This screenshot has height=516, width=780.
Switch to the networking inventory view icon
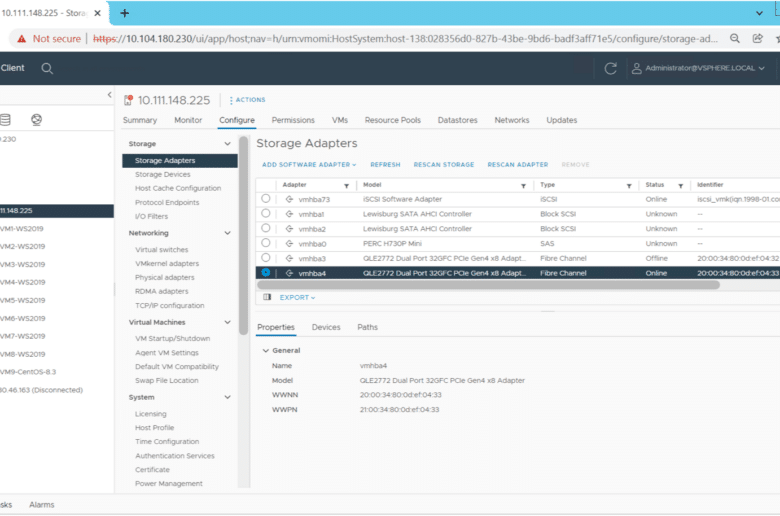[x=36, y=119]
